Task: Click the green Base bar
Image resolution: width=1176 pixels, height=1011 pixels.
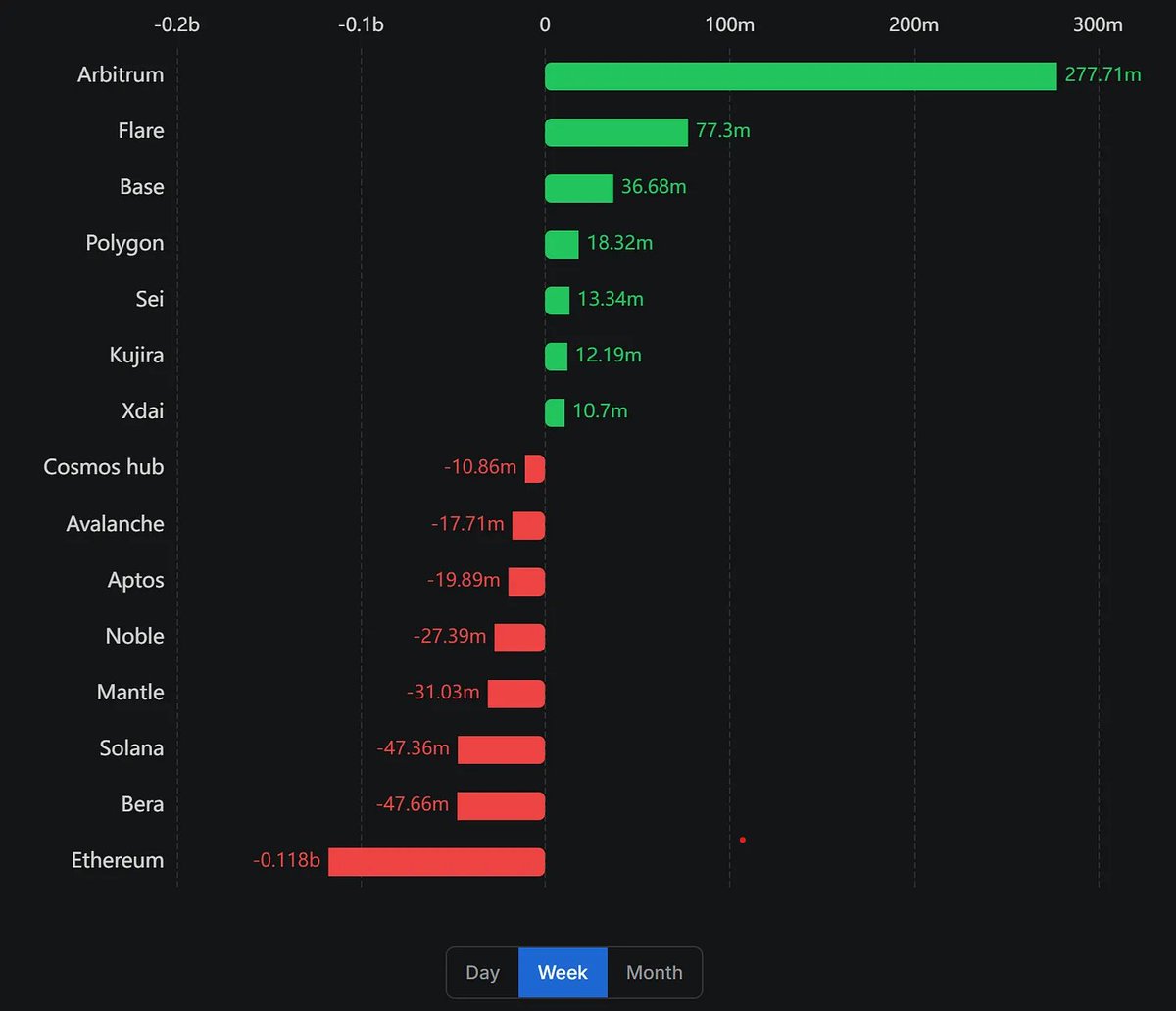Action: coord(579,188)
